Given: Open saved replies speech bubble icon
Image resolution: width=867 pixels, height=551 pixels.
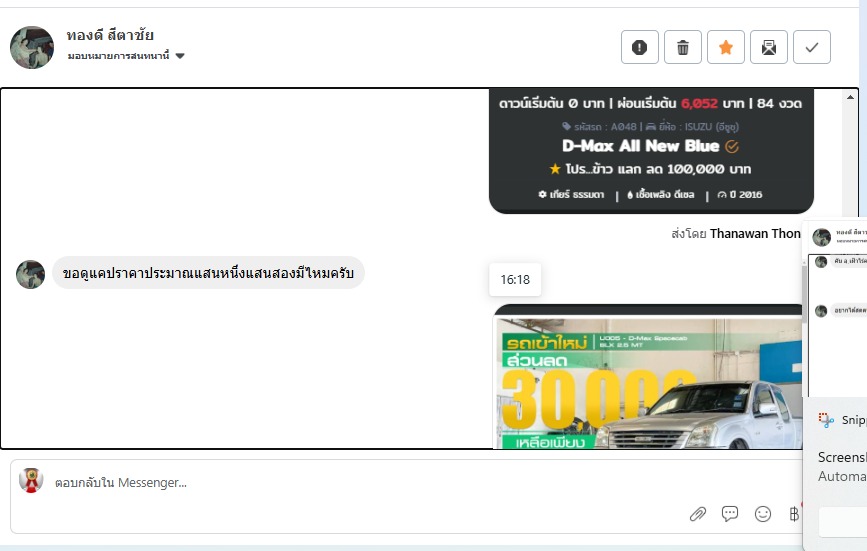Looking at the screenshot, I should point(730,514).
